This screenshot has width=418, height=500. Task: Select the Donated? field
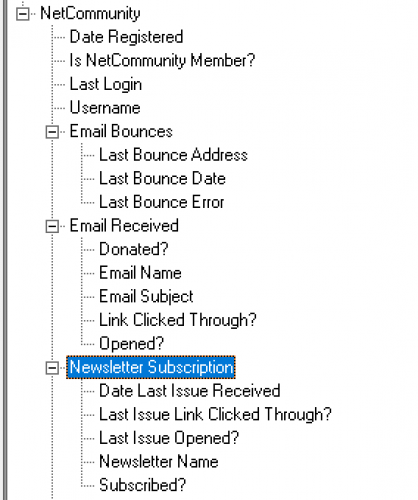134,249
